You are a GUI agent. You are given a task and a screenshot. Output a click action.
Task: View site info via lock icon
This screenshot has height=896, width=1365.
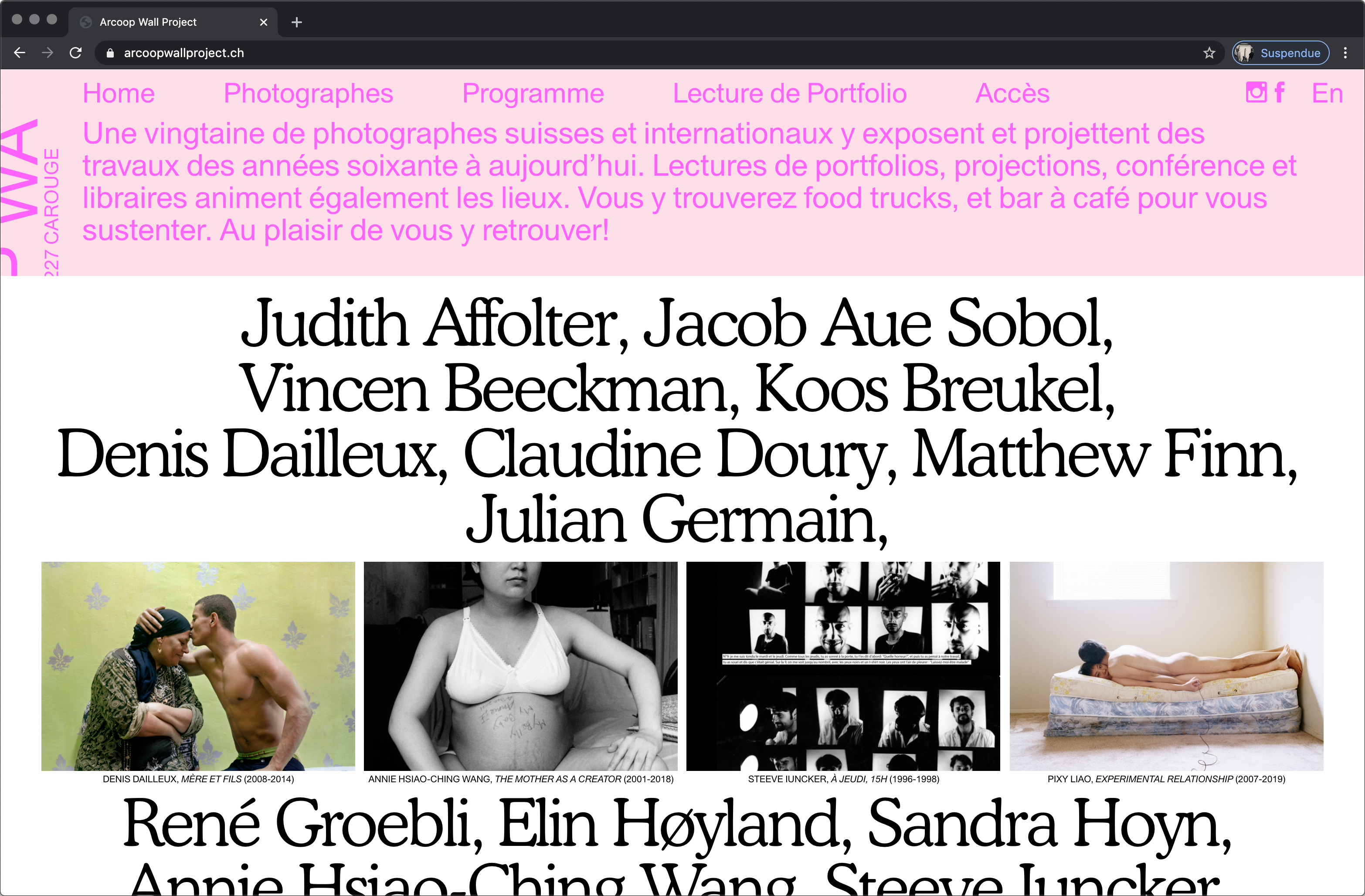(x=110, y=53)
